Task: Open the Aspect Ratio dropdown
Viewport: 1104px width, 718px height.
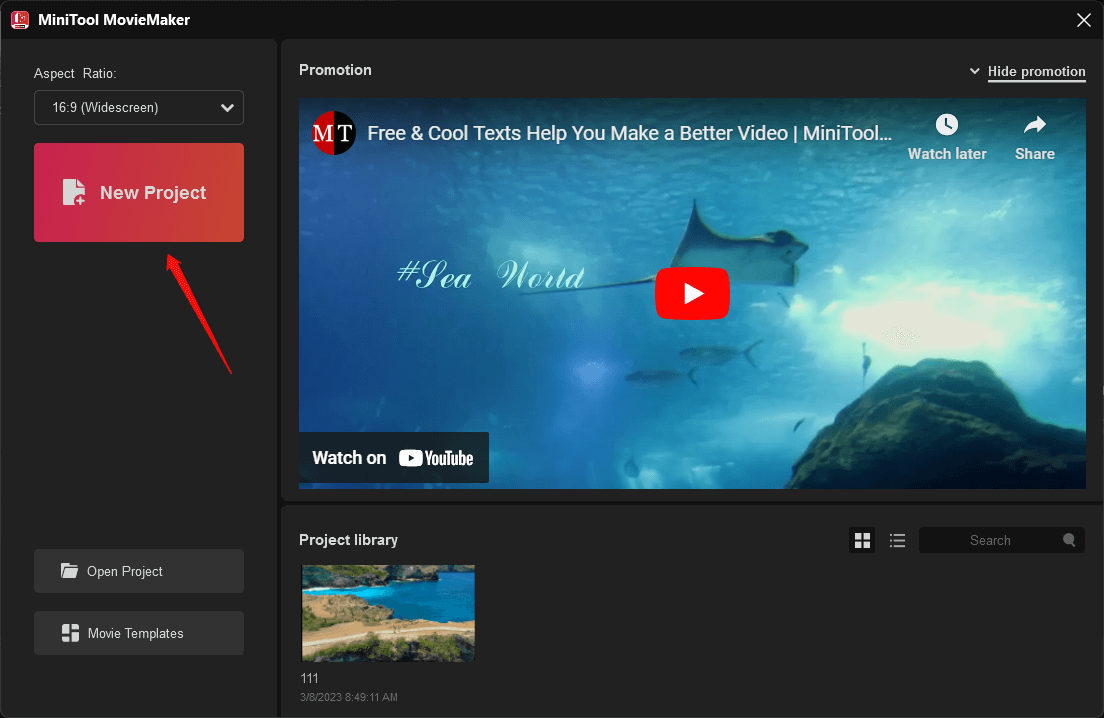Action: [139, 108]
